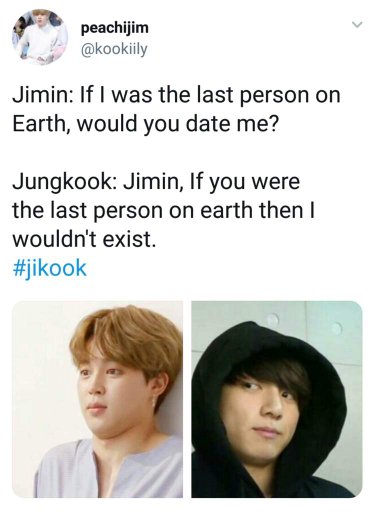
Task: Click the "wouldn't exist." text line
Action: [84, 239]
